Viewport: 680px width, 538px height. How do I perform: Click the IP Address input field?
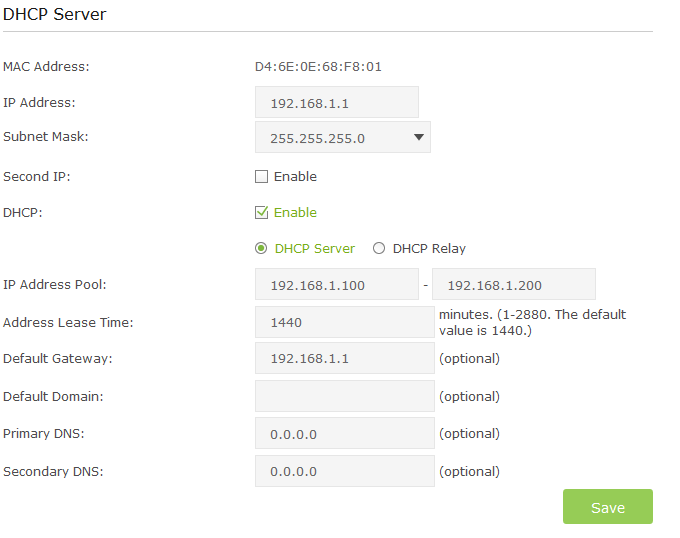pos(336,103)
